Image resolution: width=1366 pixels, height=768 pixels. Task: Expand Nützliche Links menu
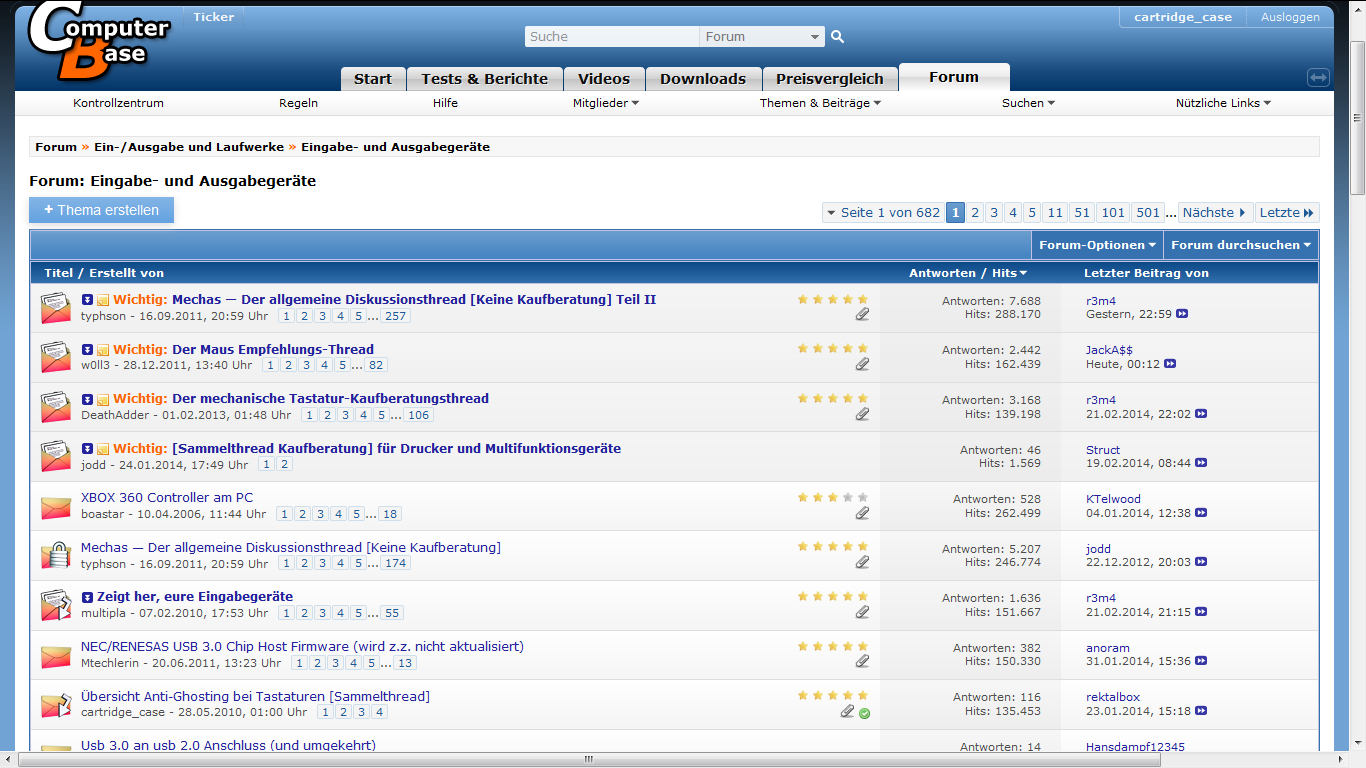point(1223,103)
